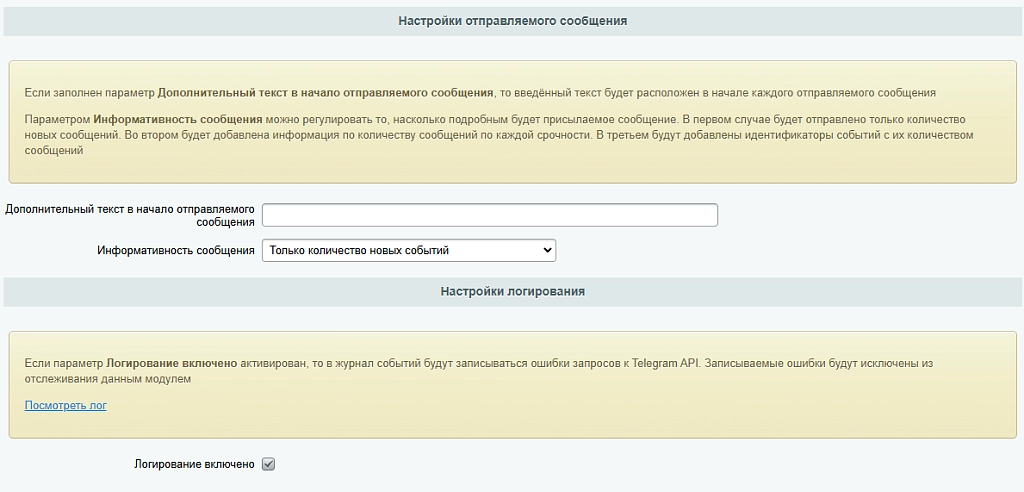Click the bold 'Информативность сообщения' text in the hint
1024x492 pixels.
pos(178,120)
